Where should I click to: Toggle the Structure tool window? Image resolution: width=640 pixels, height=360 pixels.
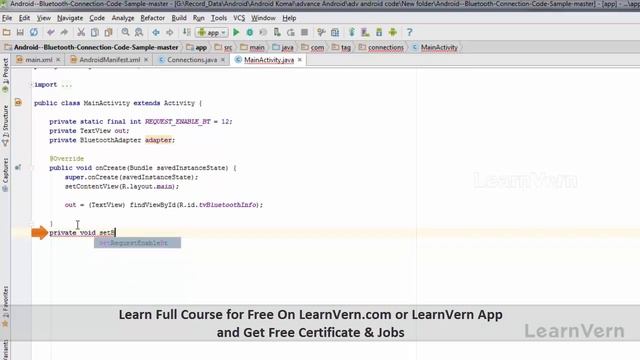click(x=5, y=126)
